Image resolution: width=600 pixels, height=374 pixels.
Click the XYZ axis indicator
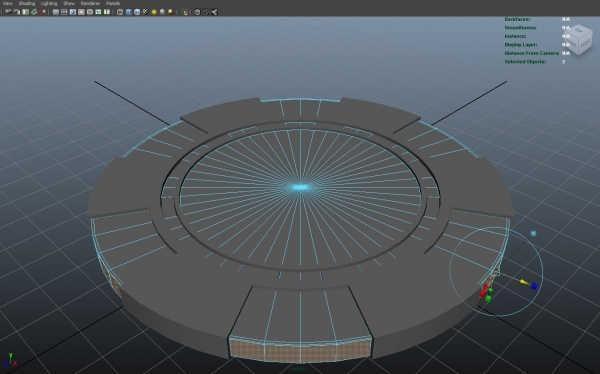(10, 360)
